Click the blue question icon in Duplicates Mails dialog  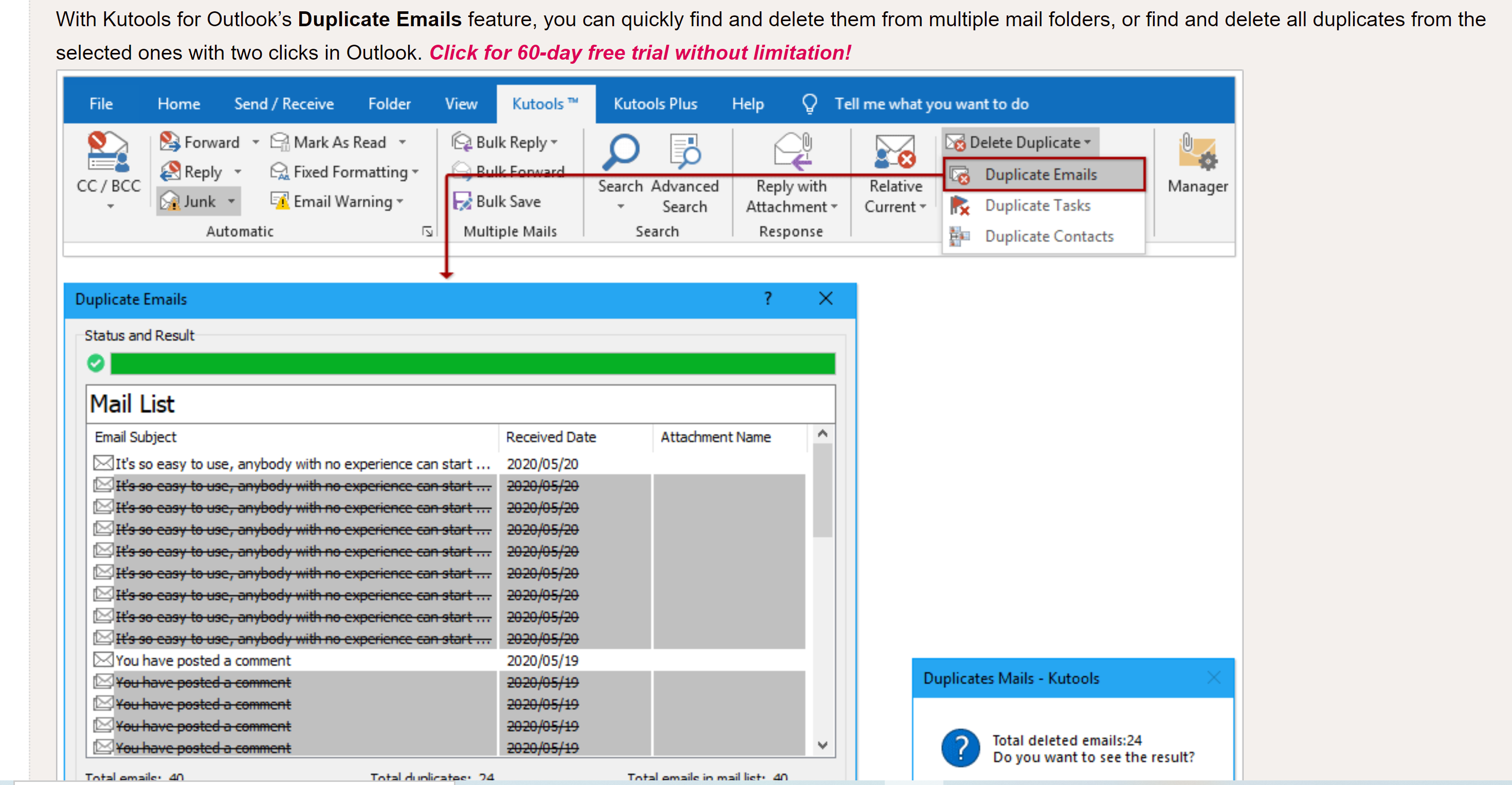960,748
